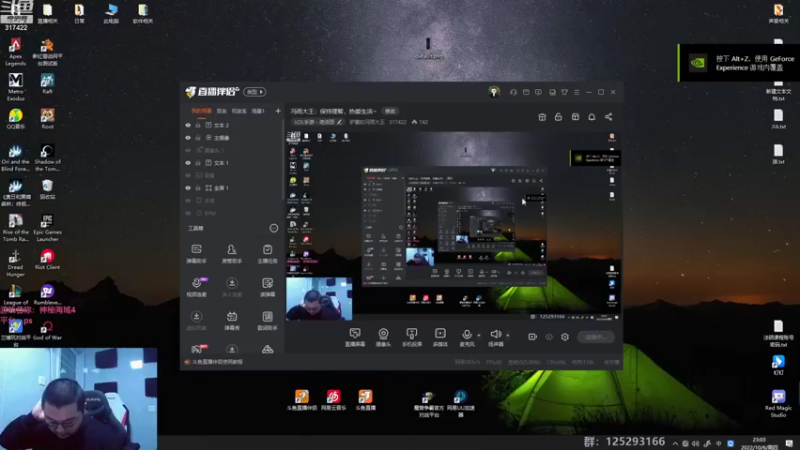The height and width of the screenshot is (450, 800).
Task: Add a 直播屏幕 screen capture source
Action: pyautogui.click(x=355, y=337)
